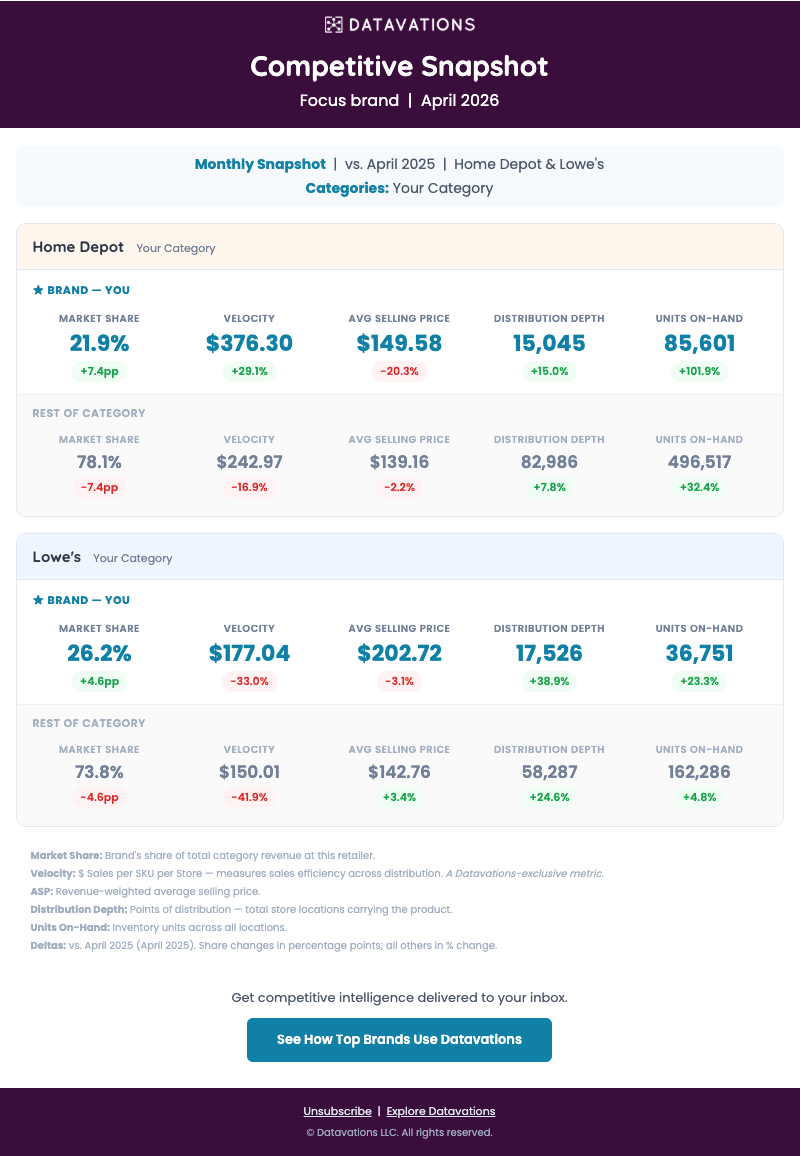Click the -20.3% red delta badge
The width and height of the screenshot is (801, 1156).
pos(399,372)
